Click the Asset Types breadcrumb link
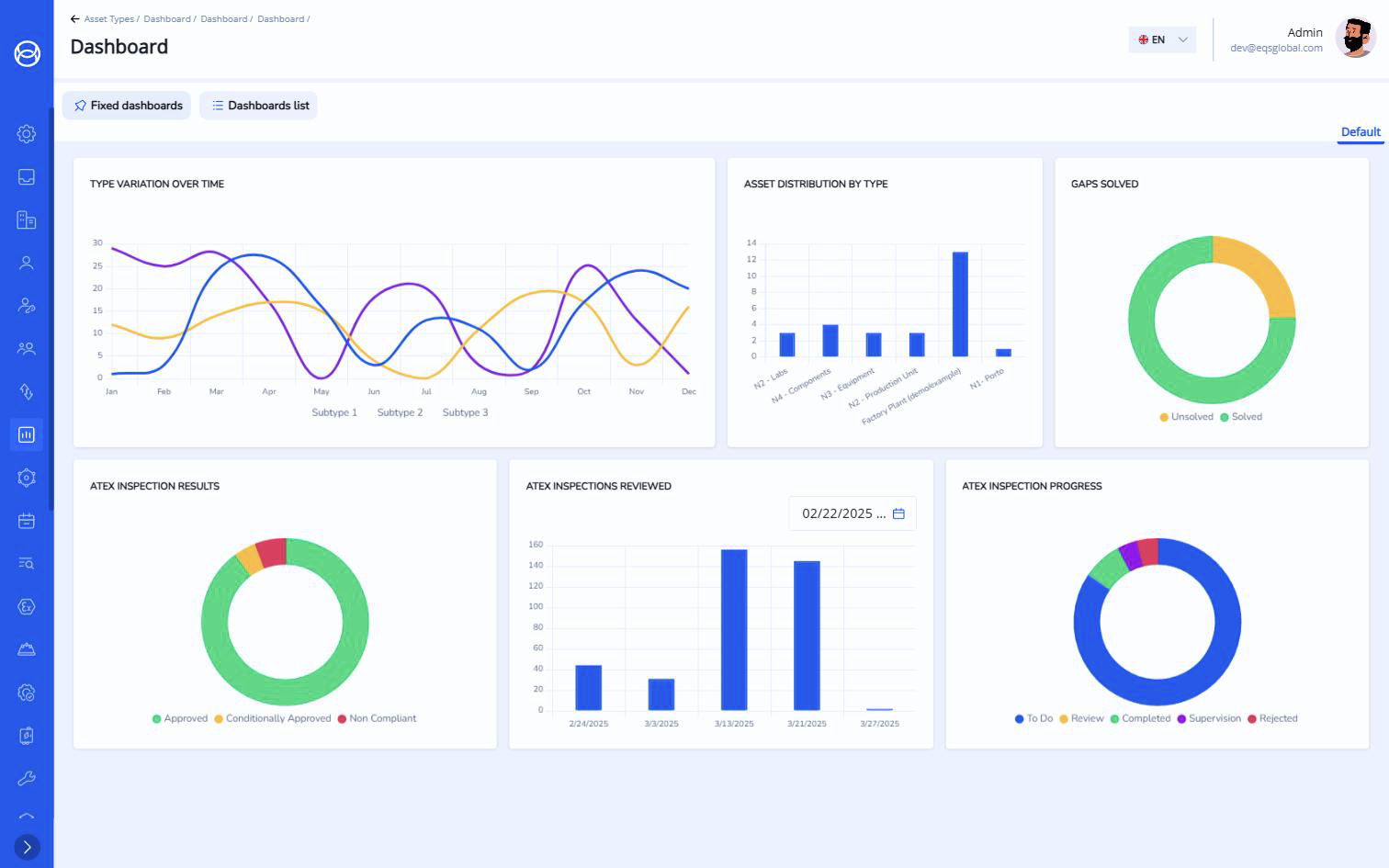 108,19
